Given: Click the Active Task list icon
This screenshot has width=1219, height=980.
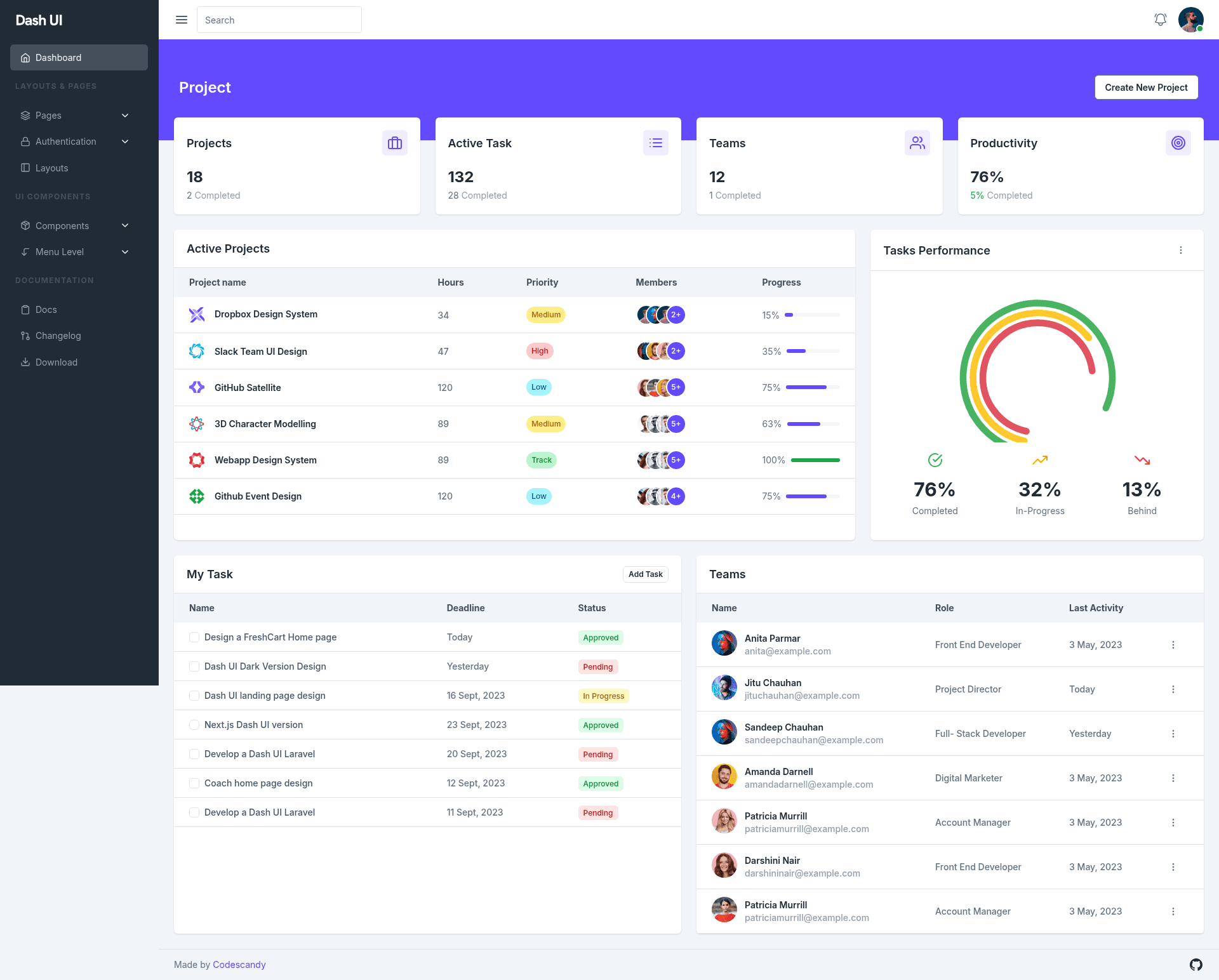Looking at the screenshot, I should coord(656,143).
